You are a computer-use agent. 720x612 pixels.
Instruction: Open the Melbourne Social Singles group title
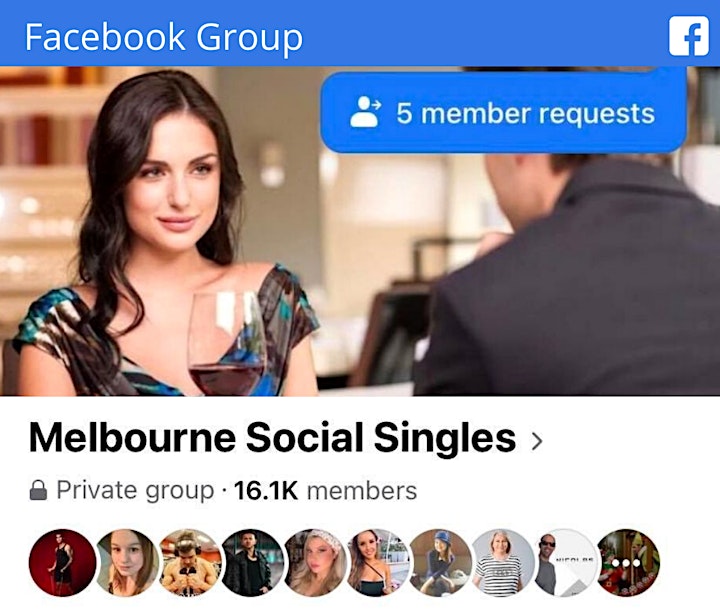[272, 438]
